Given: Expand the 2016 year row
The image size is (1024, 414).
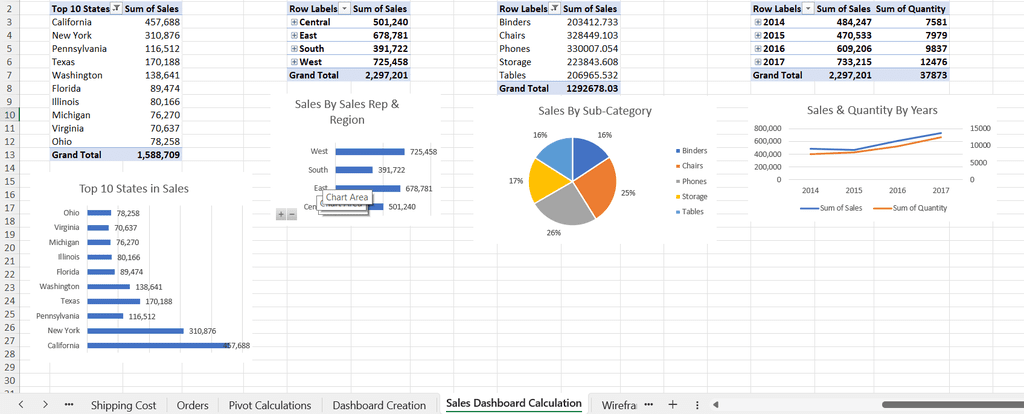Looking at the screenshot, I should pos(757,48).
